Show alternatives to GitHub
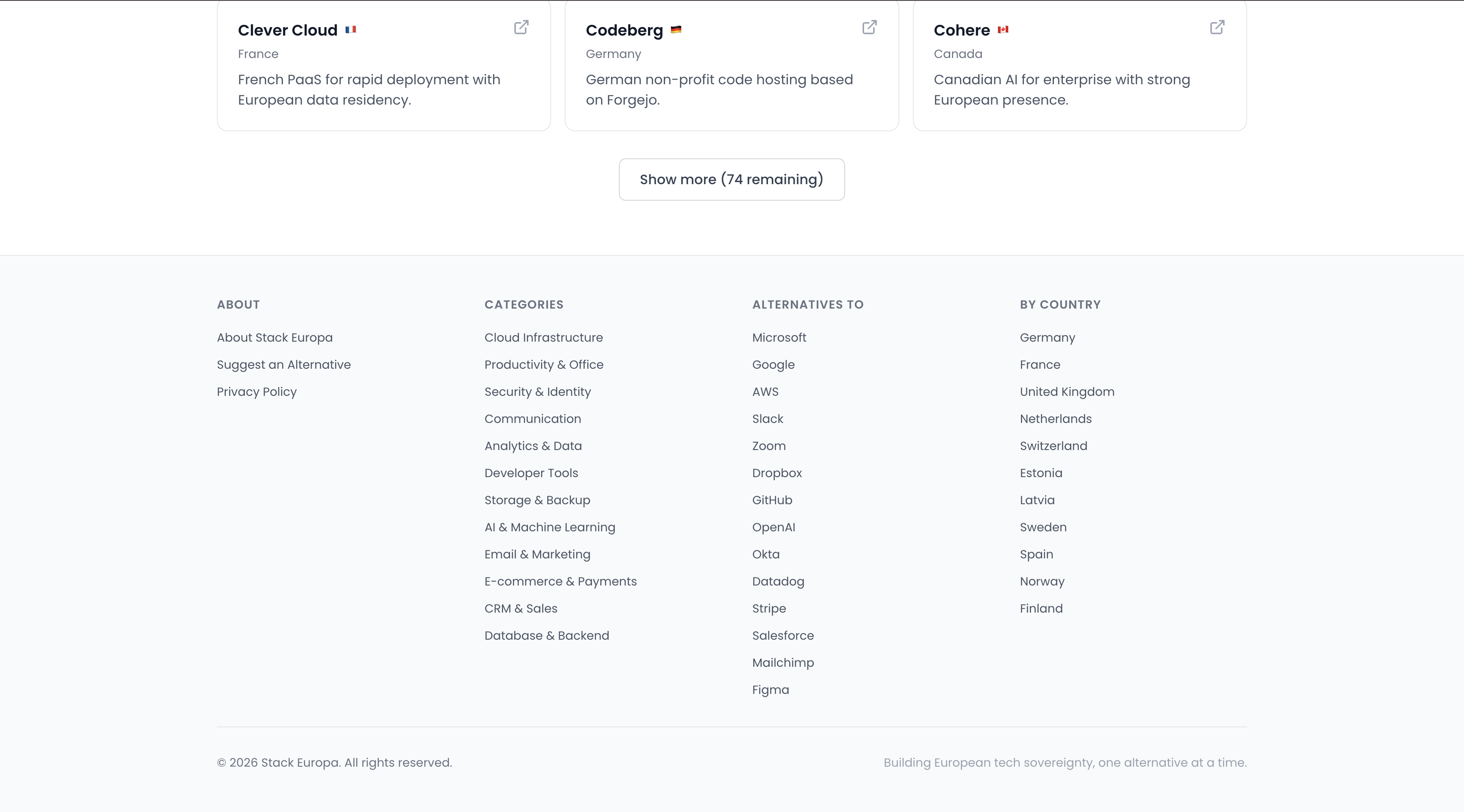 (772, 500)
